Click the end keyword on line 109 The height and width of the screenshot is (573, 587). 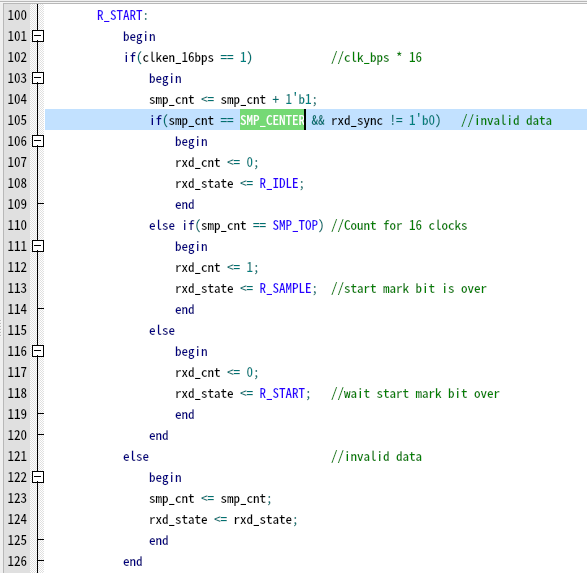(x=185, y=205)
